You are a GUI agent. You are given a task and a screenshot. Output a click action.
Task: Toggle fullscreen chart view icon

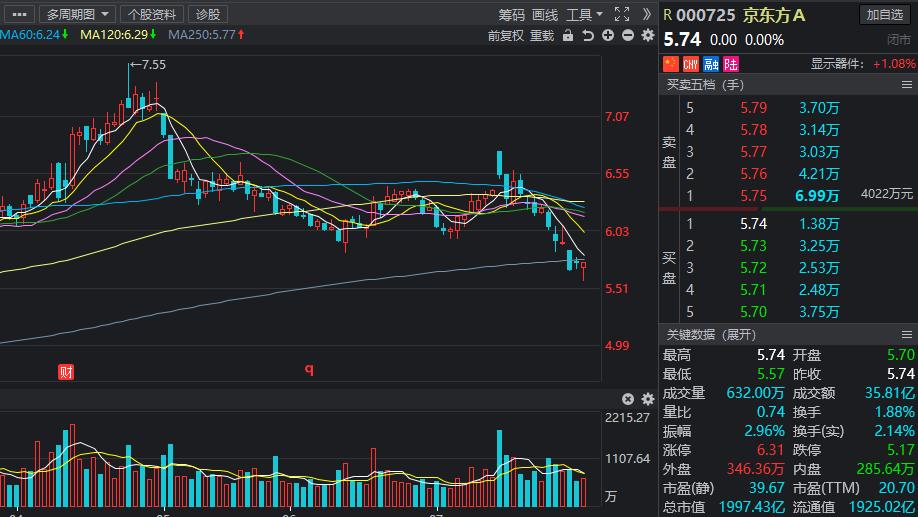[x=622, y=14]
